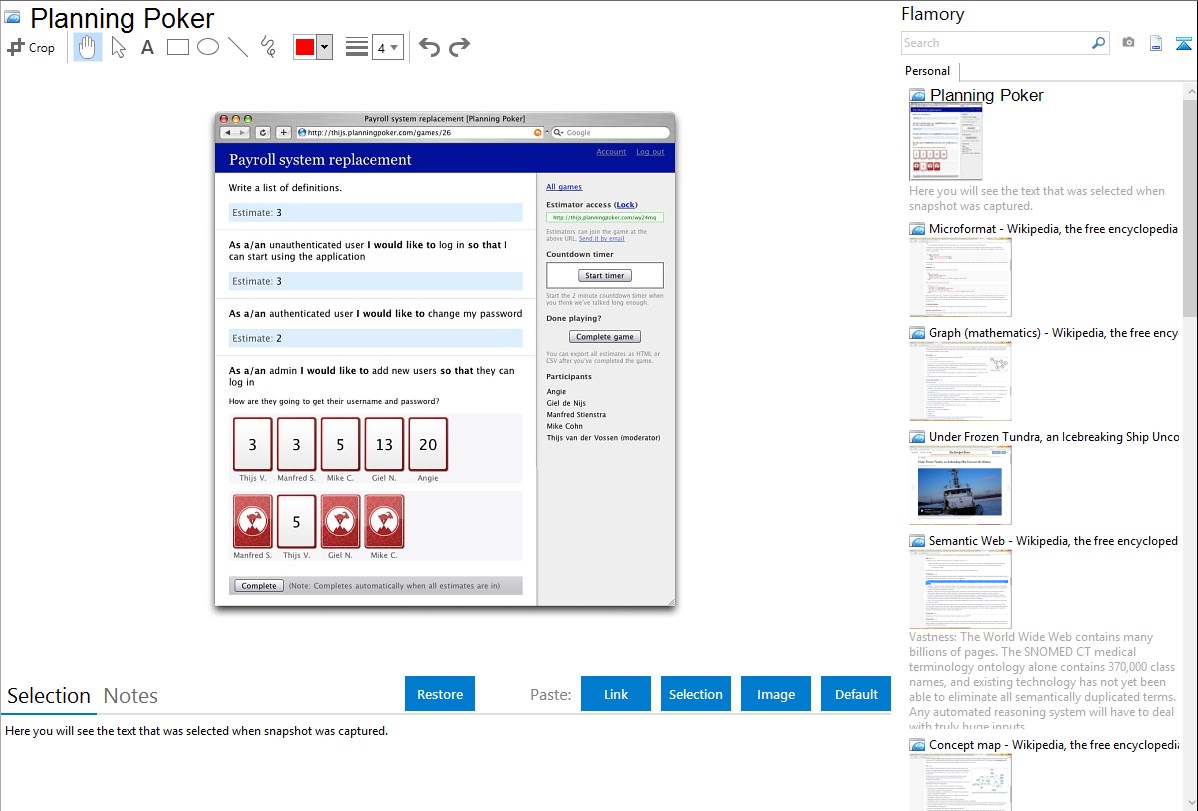This screenshot has width=1198, height=811.
Task: Click the snapshot icon beside Concept map
Action: tap(918, 745)
